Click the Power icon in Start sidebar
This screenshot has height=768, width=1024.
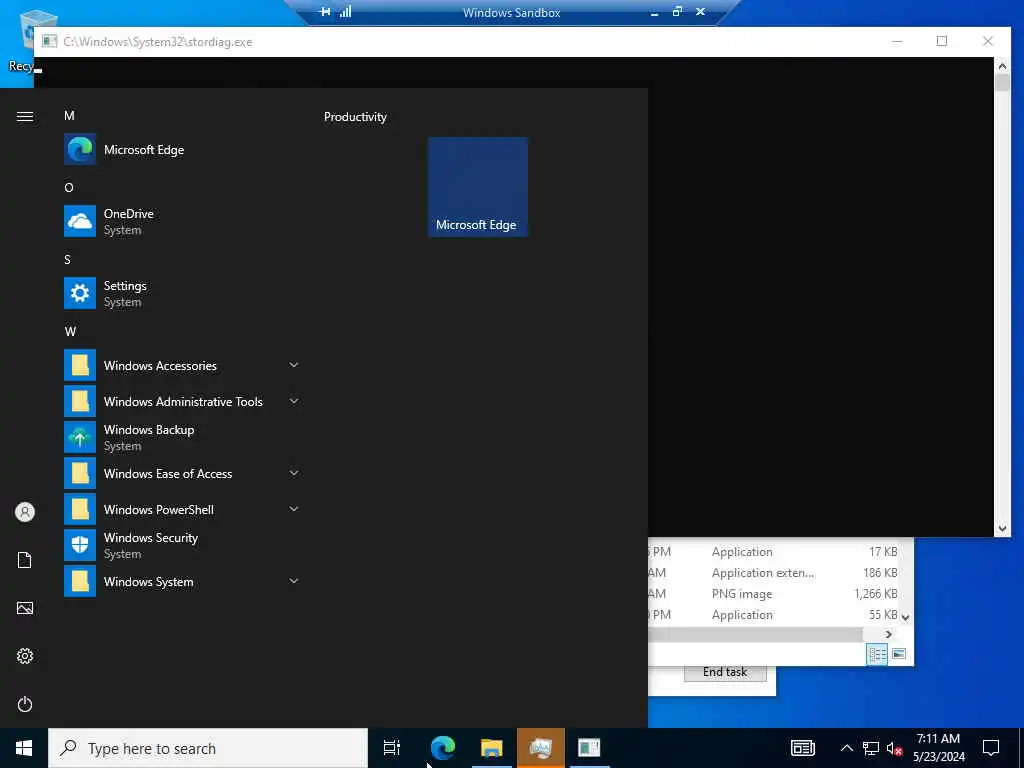point(25,704)
